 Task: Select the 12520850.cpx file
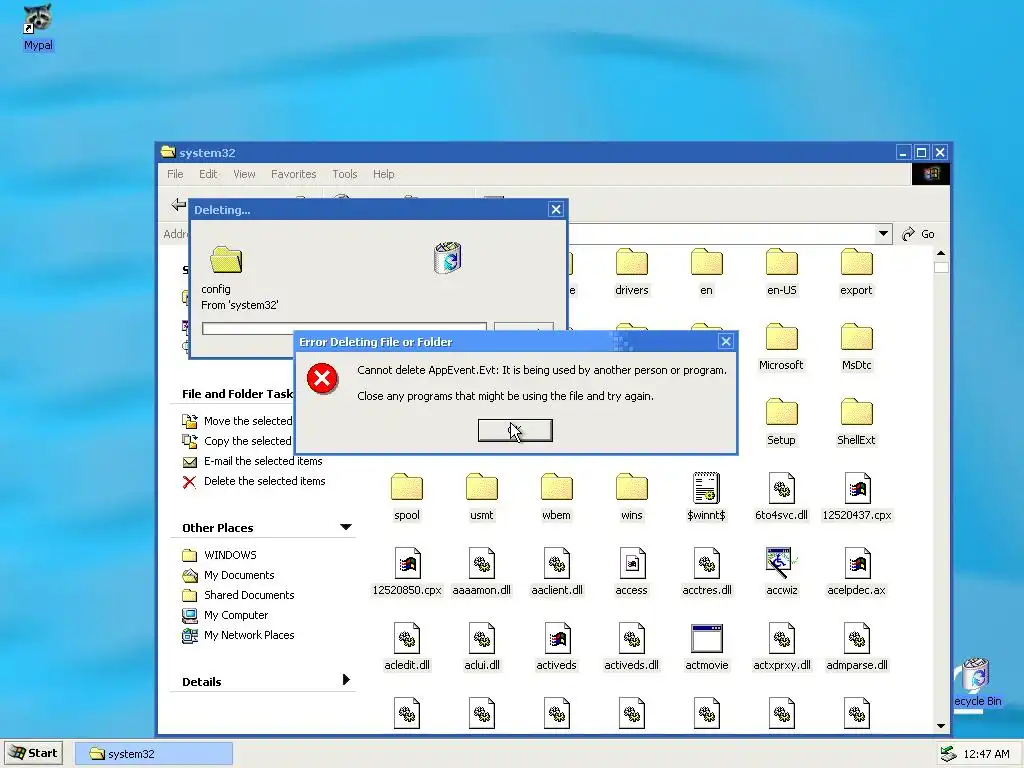(x=407, y=573)
